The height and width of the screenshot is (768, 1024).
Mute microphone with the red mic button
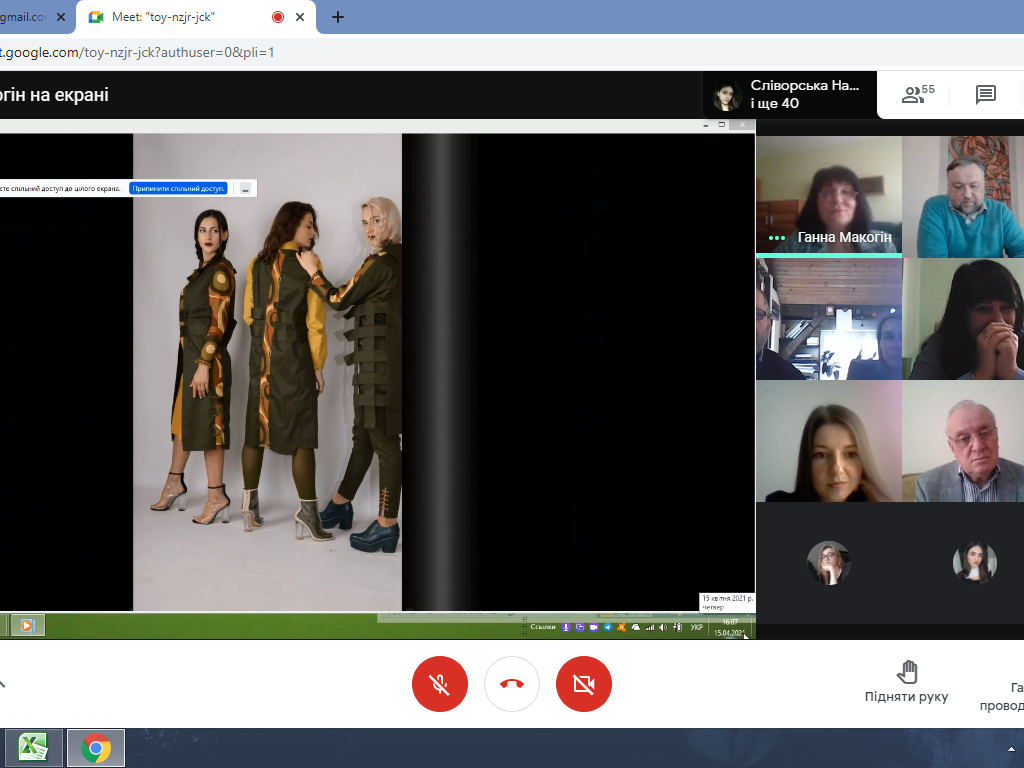tap(439, 684)
